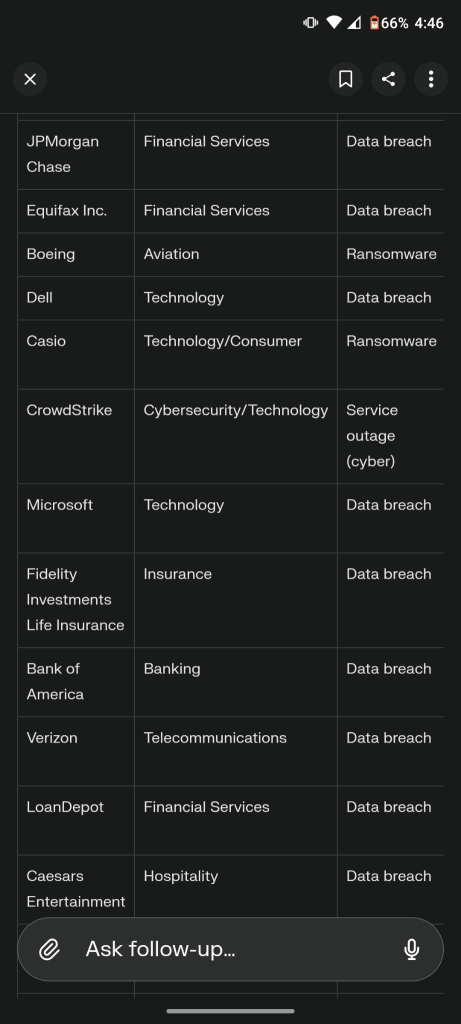Tap the Boeing Ransomware cell
Image resolution: width=461 pixels, height=1024 pixels.
390,255
